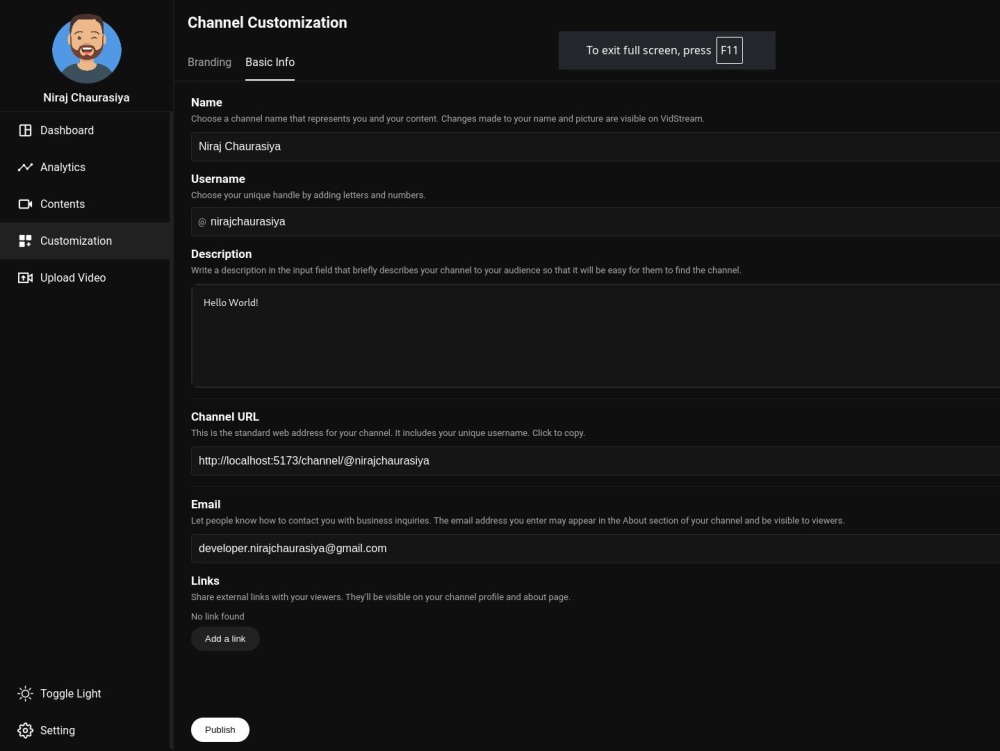The height and width of the screenshot is (751, 1000).
Task: Open Setting in the sidebar
Action: pyautogui.click(x=85, y=731)
